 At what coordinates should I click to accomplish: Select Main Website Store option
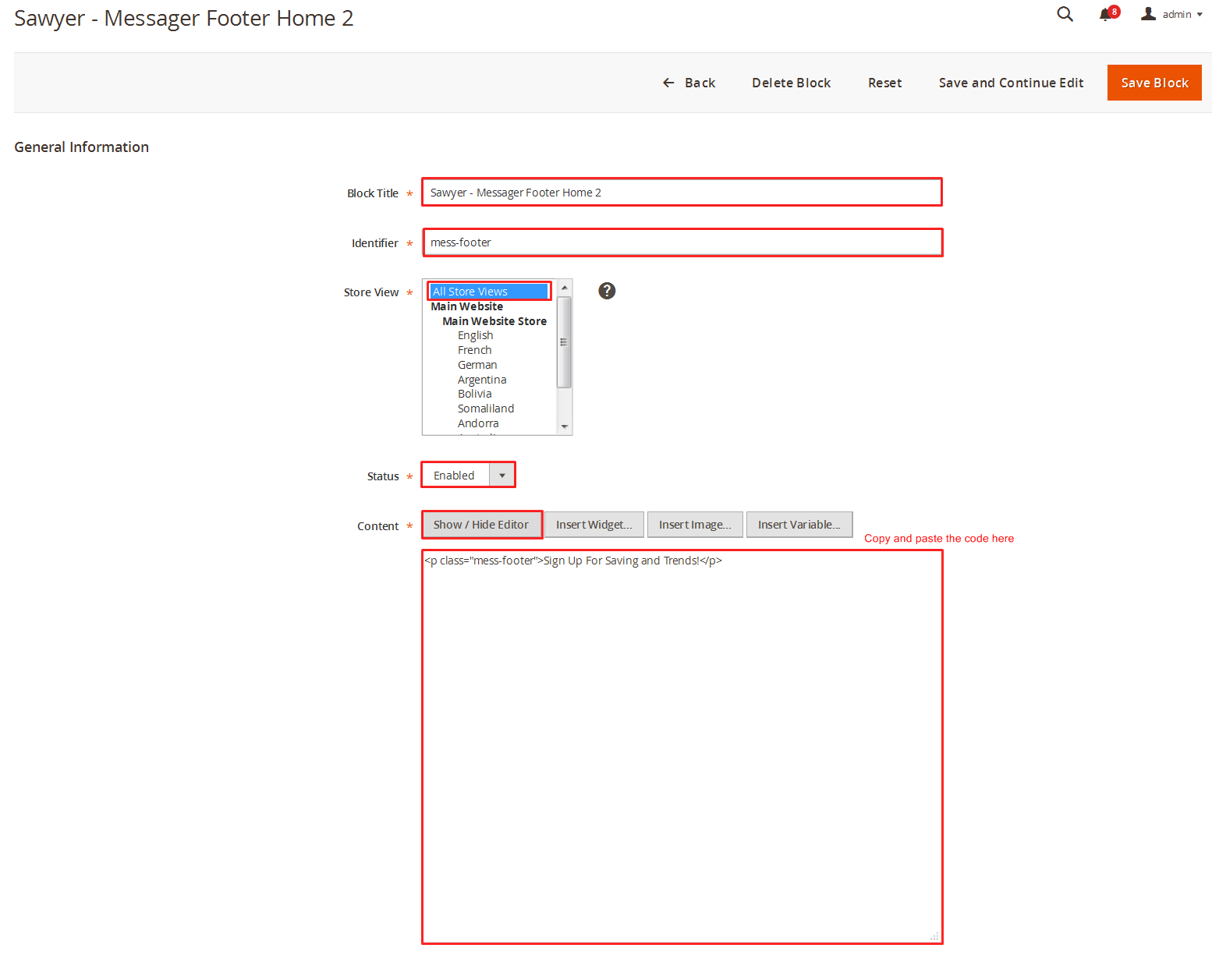coord(494,321)
